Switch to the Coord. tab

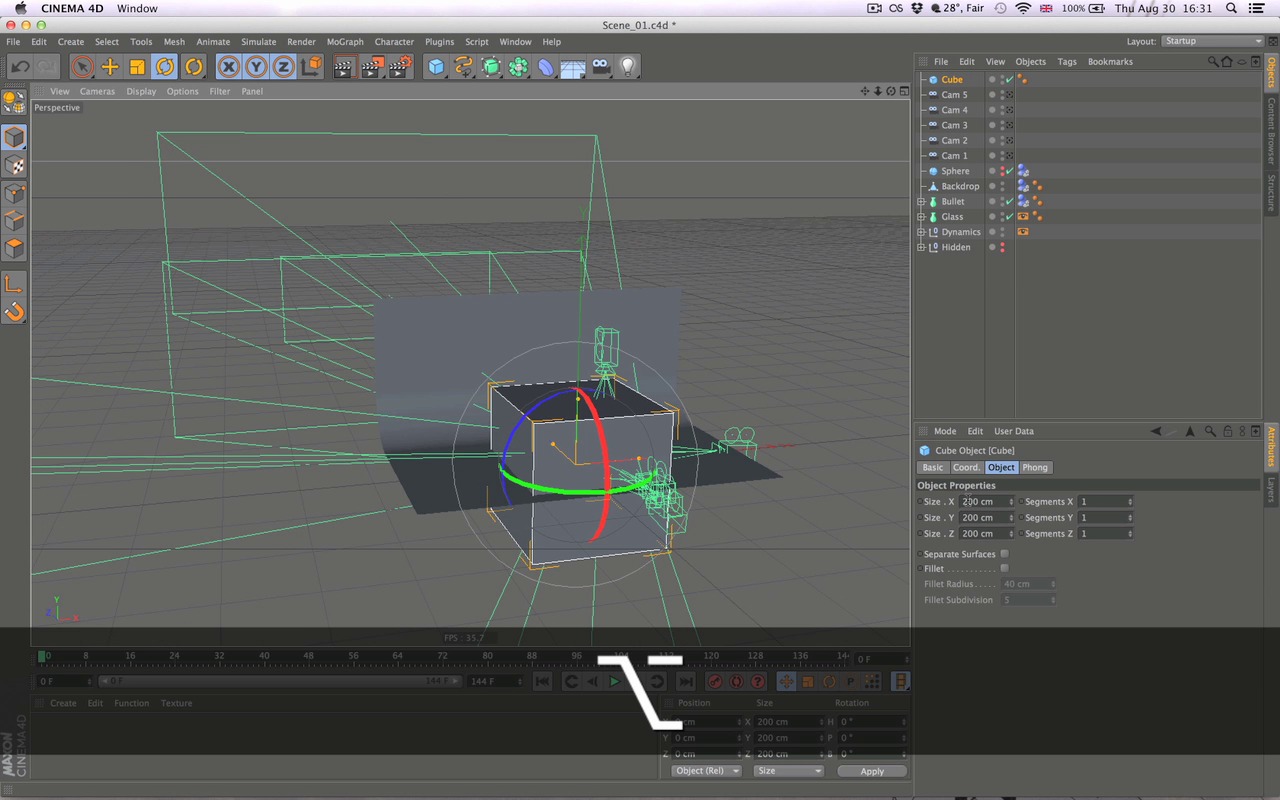[x=966, y=467]
